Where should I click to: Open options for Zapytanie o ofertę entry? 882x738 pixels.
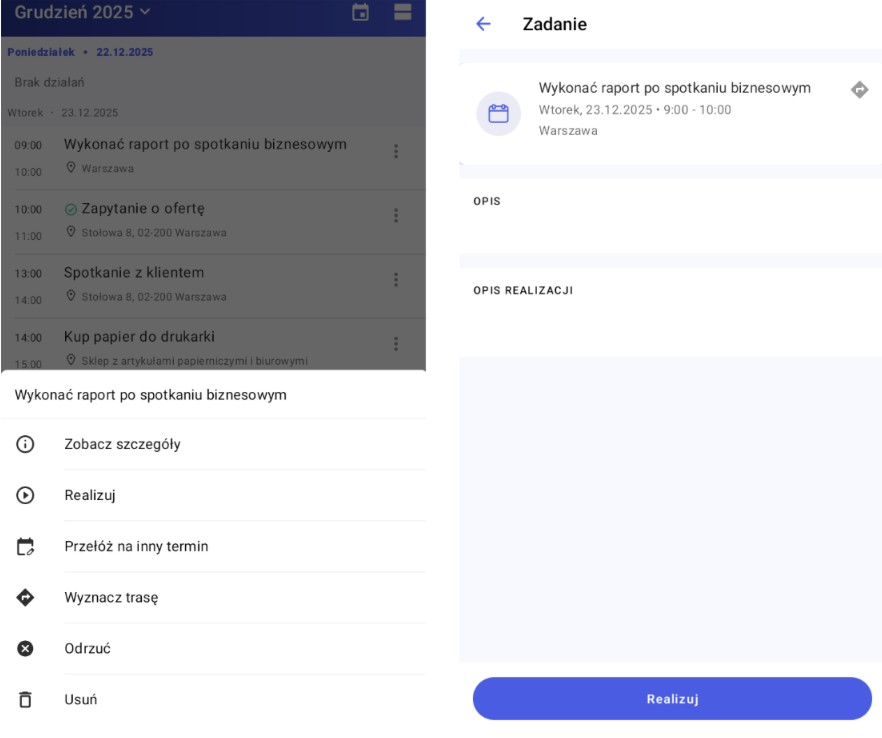(x=396, y=216)
